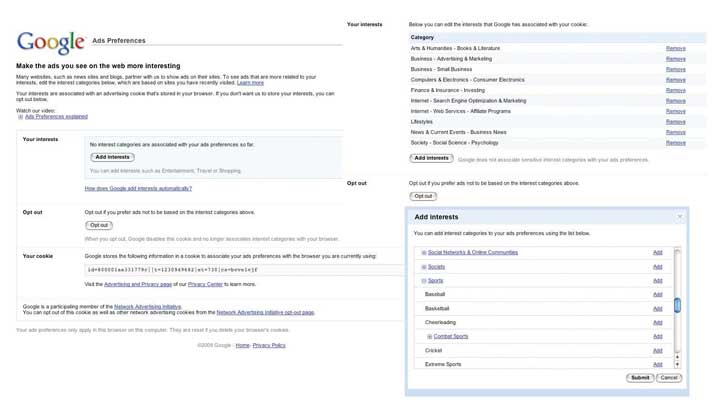Open the Privacy Policy footer link
The width and height of the screenshot is (720, 409).
click(269, 346)
